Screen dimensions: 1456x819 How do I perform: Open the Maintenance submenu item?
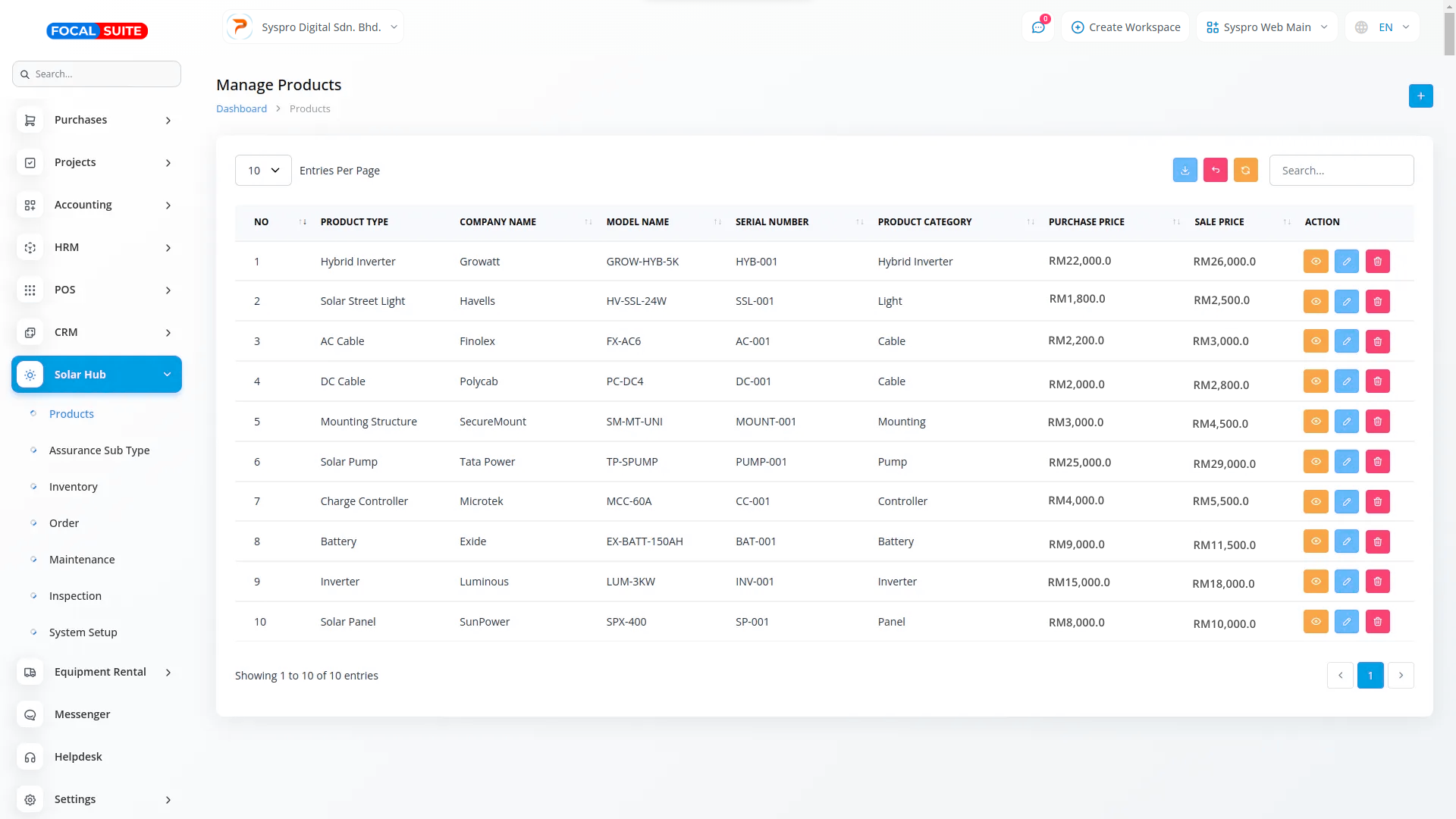click(82, 560)
